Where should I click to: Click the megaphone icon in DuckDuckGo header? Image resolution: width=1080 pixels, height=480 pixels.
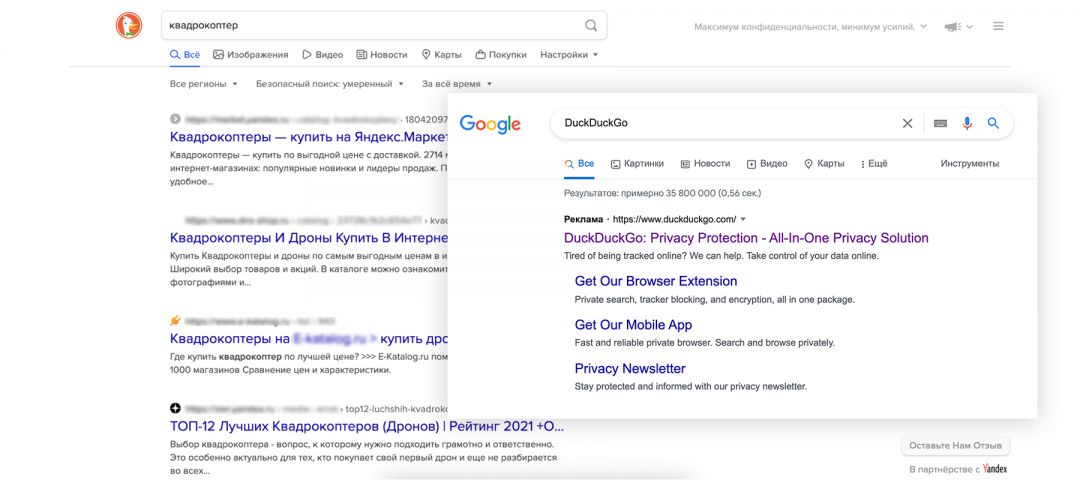click(x=952, y=27)
